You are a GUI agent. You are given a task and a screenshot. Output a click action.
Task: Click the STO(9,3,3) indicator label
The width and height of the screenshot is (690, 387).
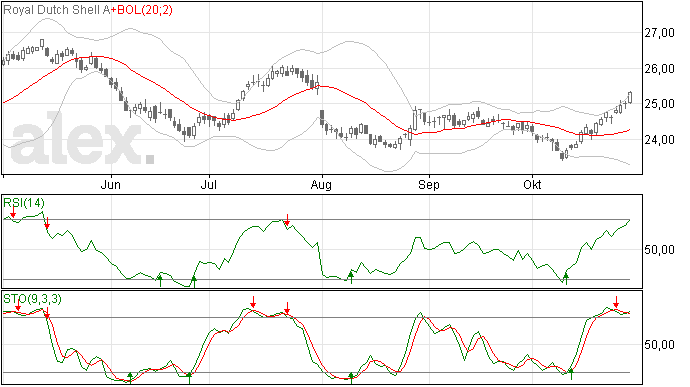pyautogui.click(x=32, y=299)
